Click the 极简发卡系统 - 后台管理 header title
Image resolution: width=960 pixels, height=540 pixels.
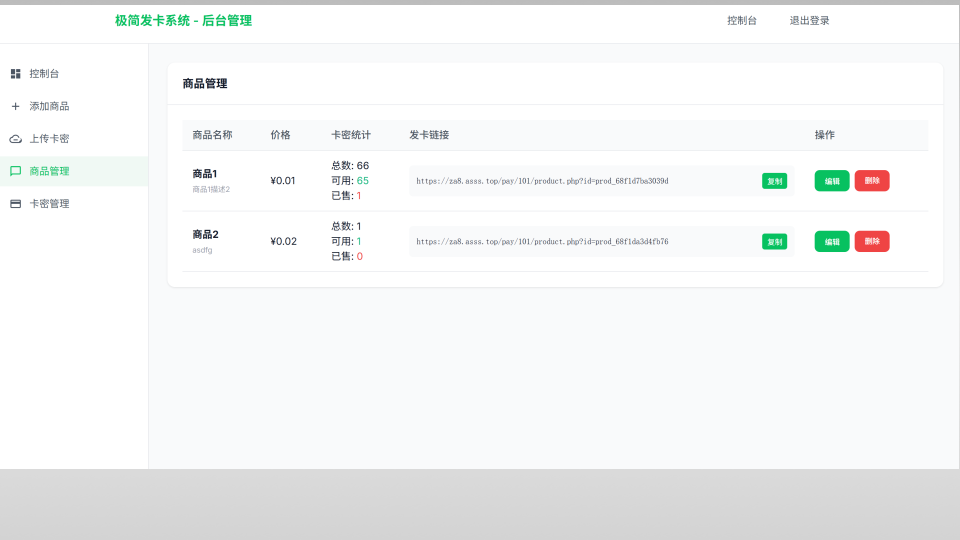[183, 21]
